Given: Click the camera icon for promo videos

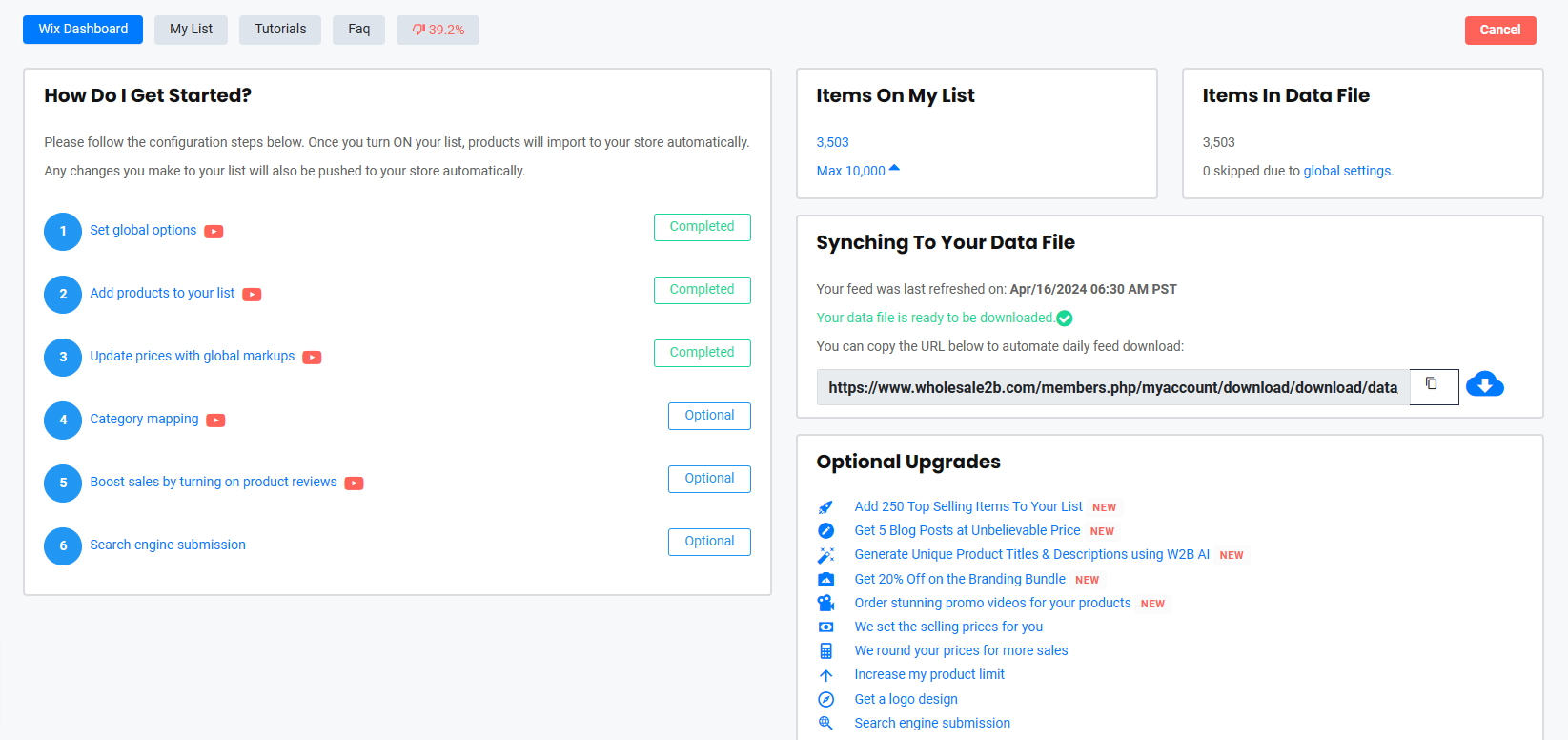Looking at the screenshot, I should point(825,603).
